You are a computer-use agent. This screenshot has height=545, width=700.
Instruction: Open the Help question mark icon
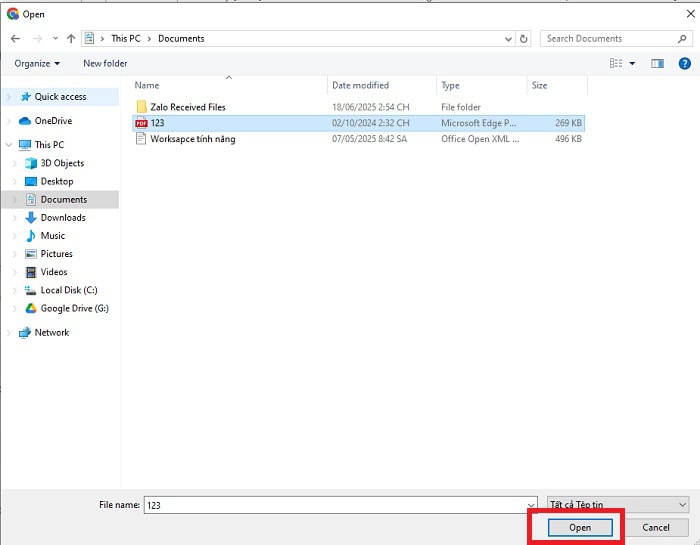coord(685,63)
